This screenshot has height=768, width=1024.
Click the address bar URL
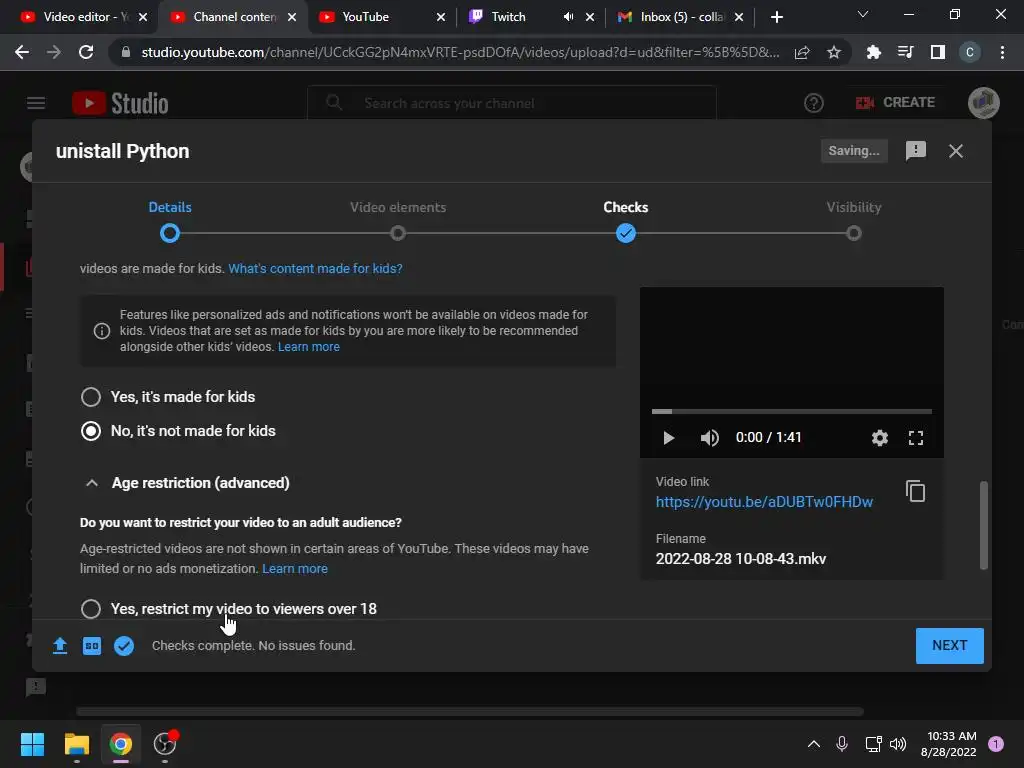click(x=460, y=52)
